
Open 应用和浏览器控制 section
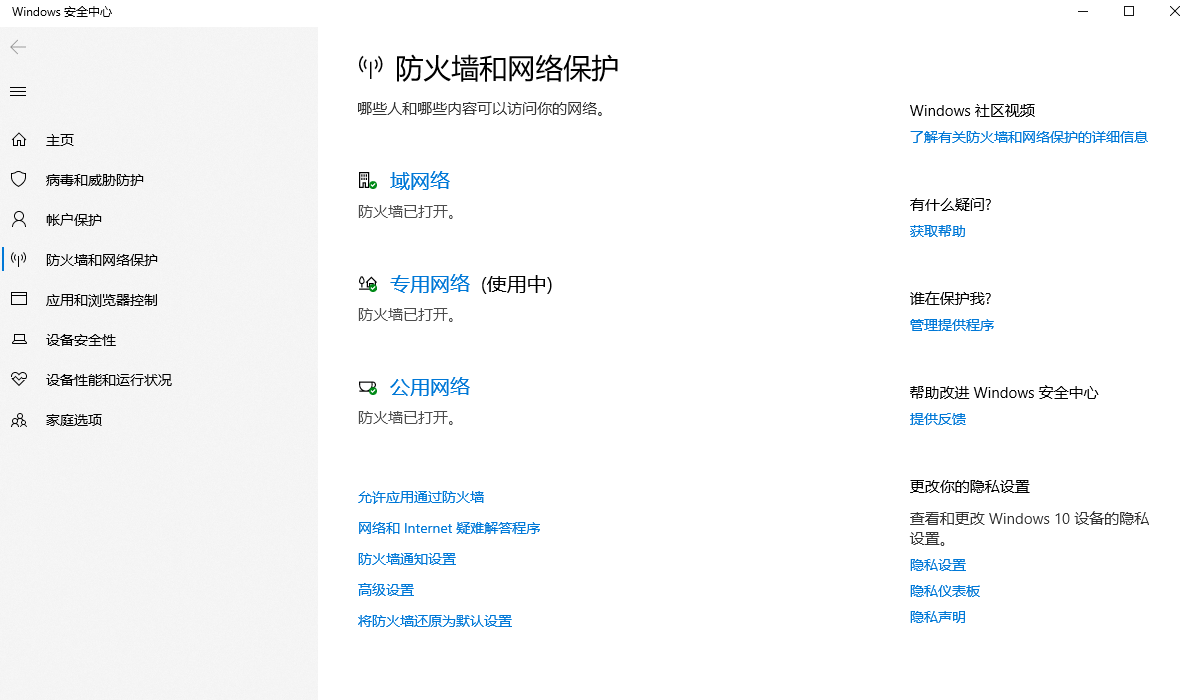point(102,300)
